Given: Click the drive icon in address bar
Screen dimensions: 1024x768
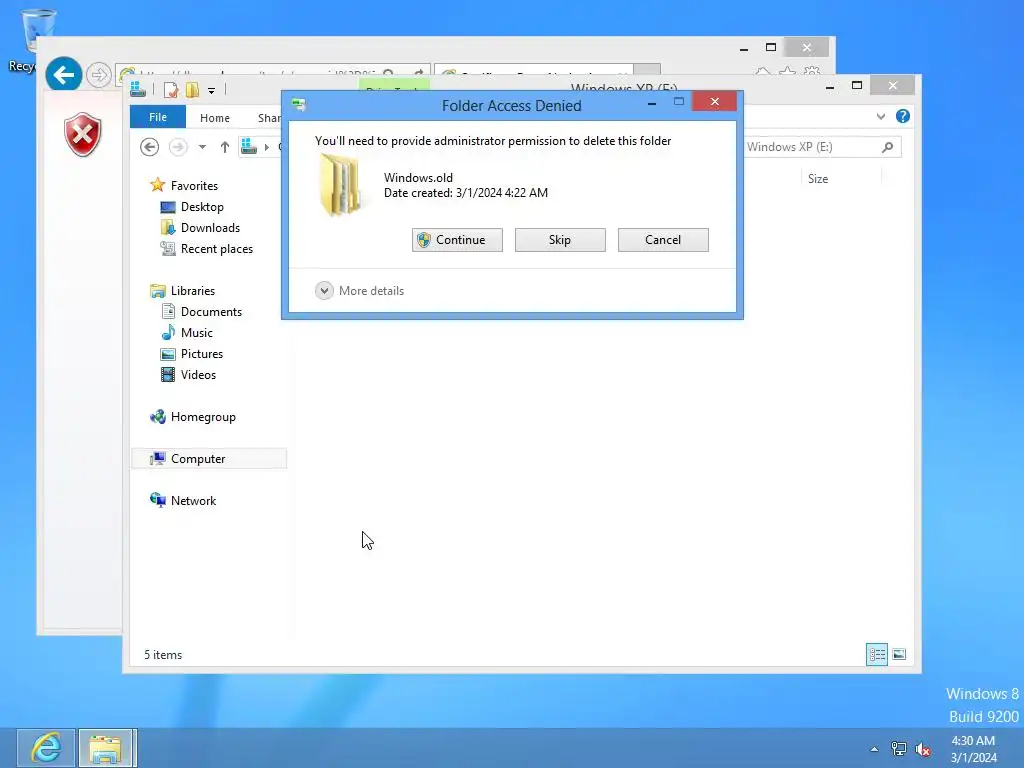Looking at the screenshot, I should pos(249,146).
